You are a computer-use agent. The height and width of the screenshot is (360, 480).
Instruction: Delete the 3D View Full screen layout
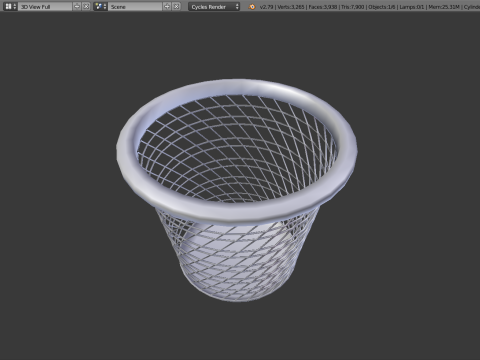click(86, 6)
